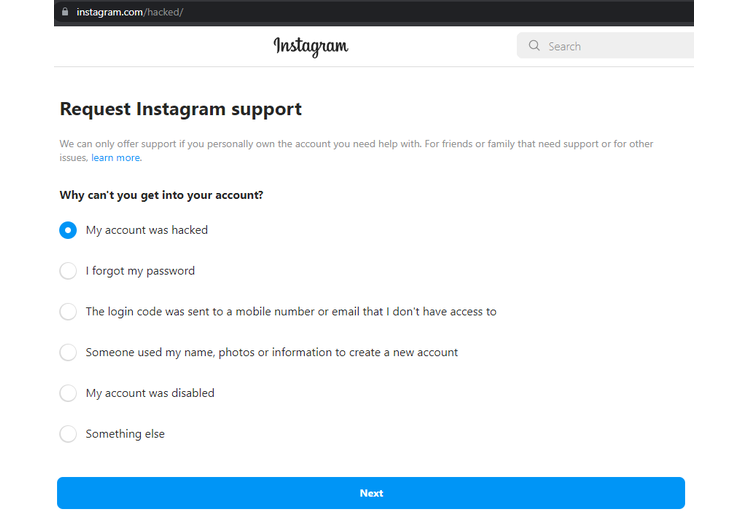Click the Instagram wordmark logo
The image size is (750, 512).
(311, 46)
